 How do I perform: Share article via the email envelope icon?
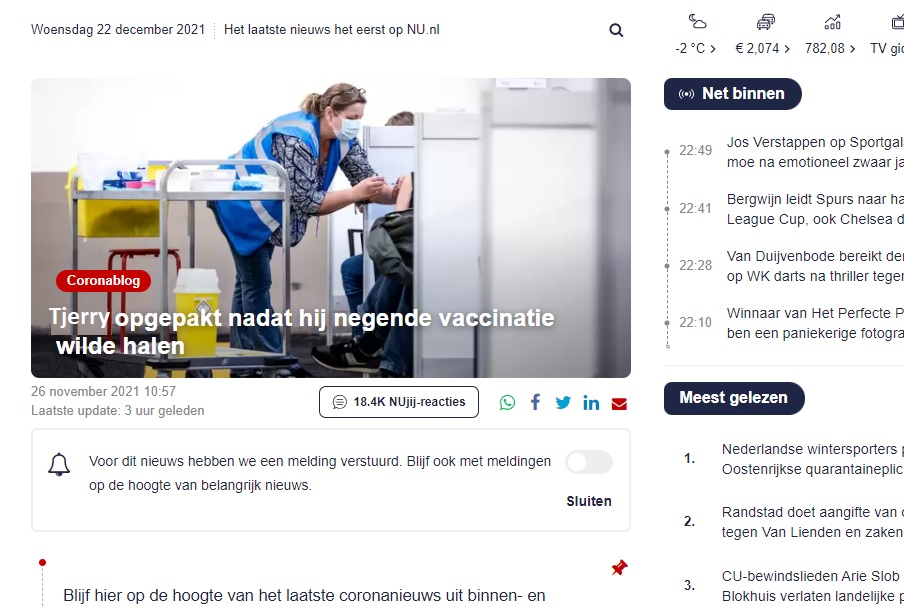[619, 403]
